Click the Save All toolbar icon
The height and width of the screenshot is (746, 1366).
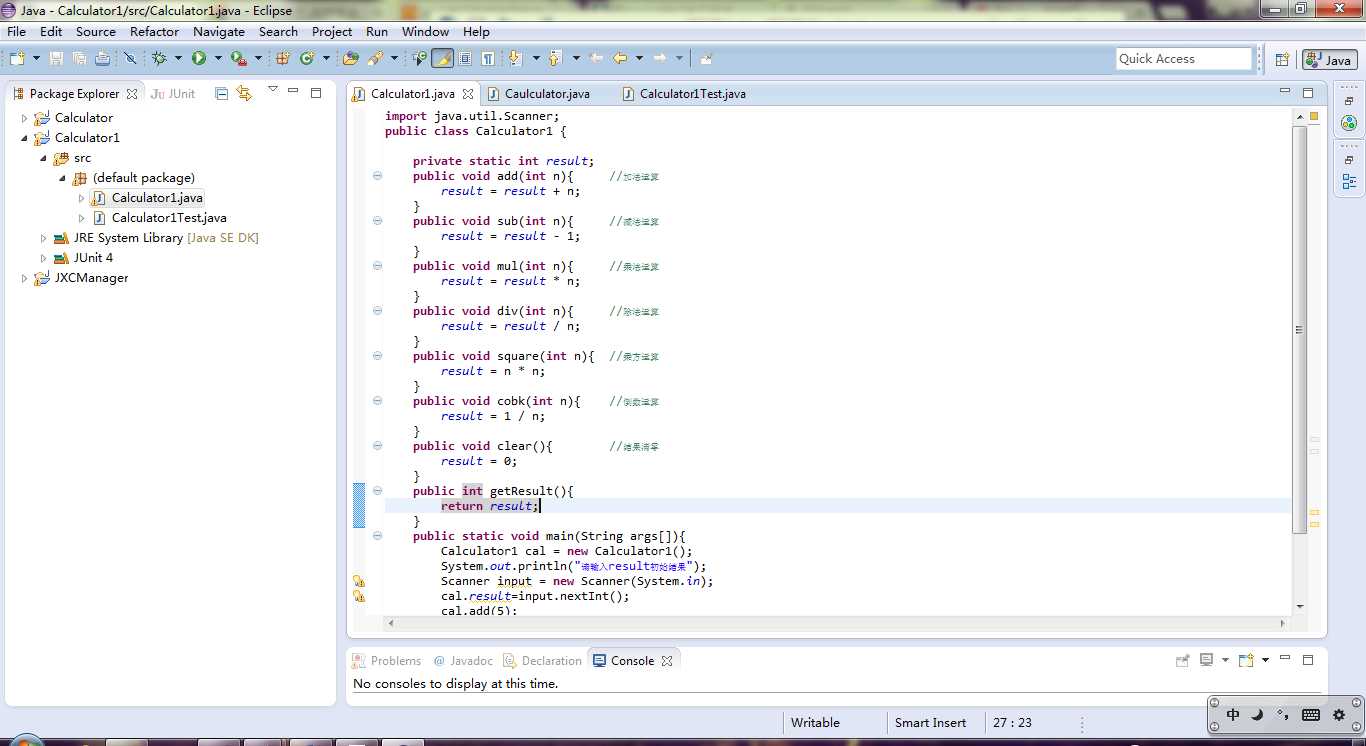(x=79, y=58)
